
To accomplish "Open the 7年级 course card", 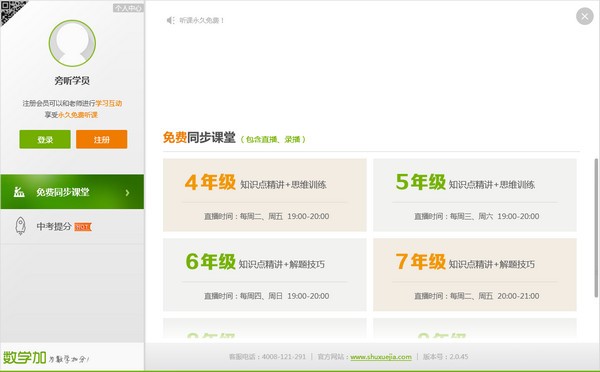I will click(475, 275).
